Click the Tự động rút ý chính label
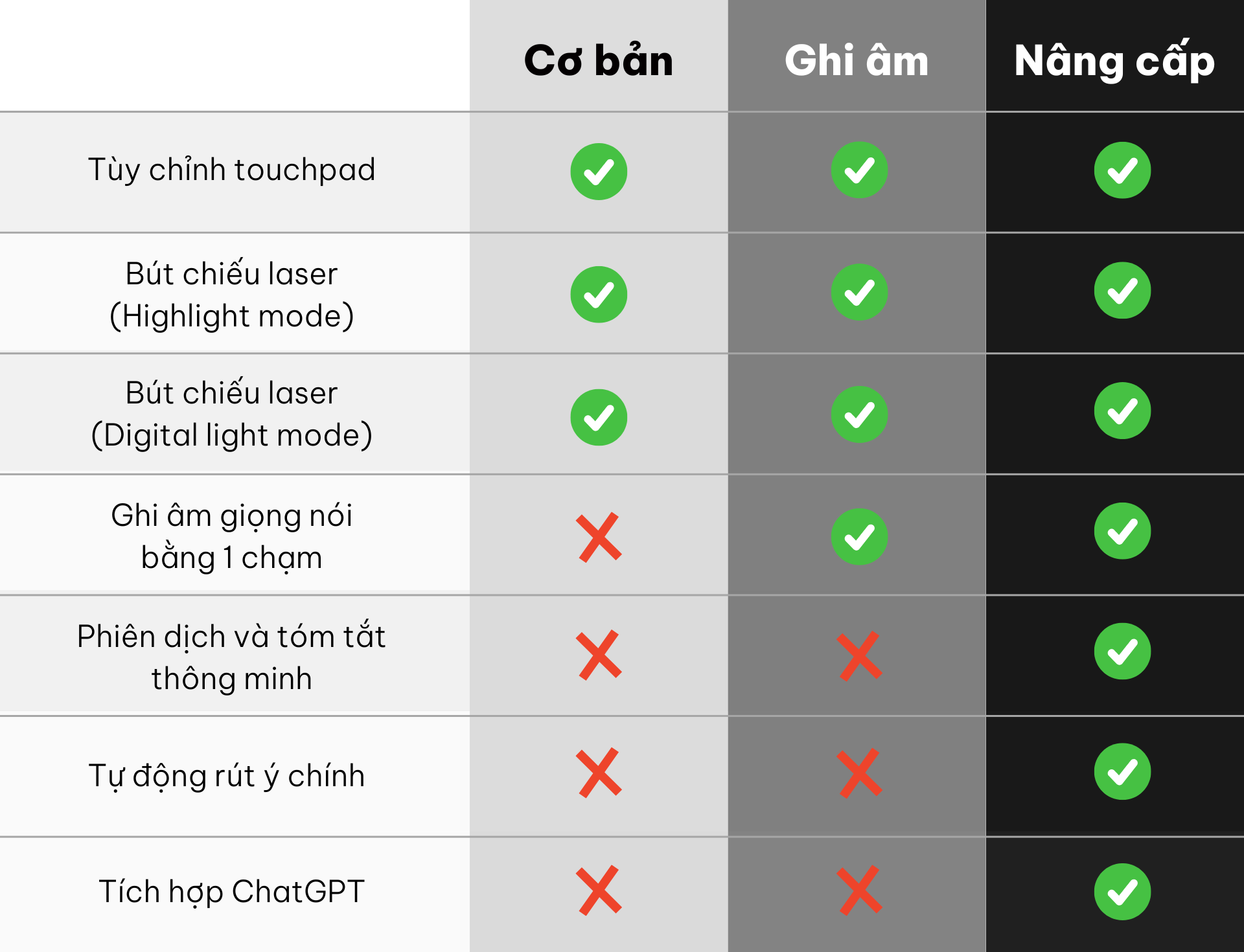 click(227, 776)
